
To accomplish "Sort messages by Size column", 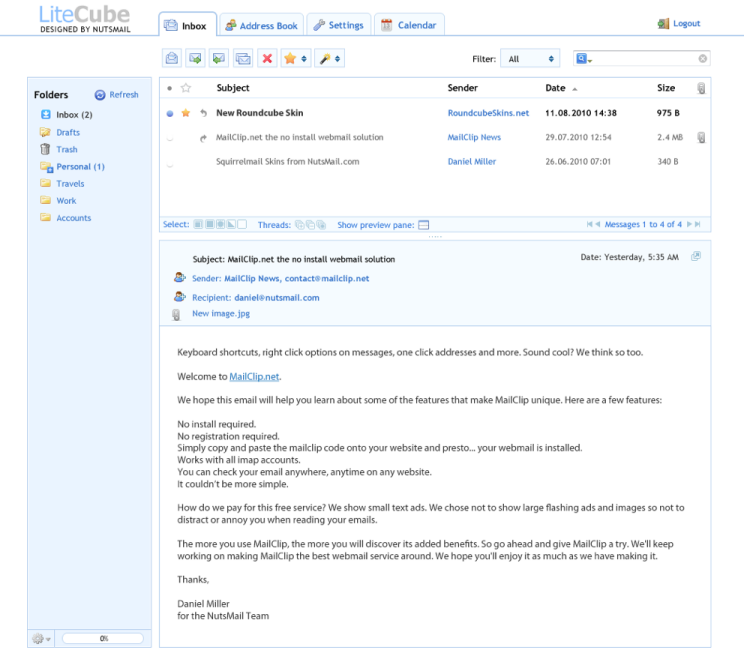I will click(666, 88).
